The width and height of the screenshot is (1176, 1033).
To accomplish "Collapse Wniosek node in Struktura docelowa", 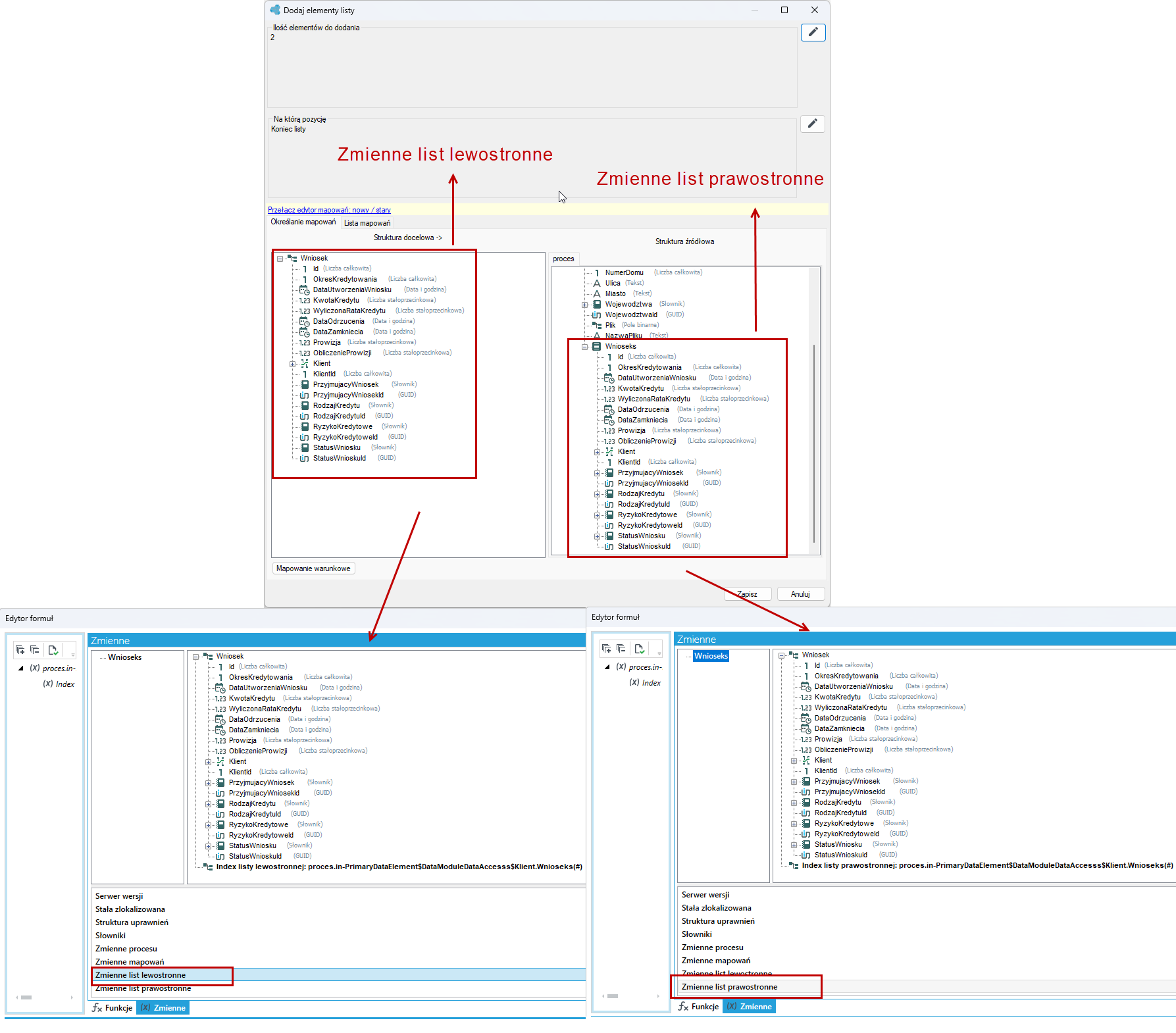I will coord(280,259).
